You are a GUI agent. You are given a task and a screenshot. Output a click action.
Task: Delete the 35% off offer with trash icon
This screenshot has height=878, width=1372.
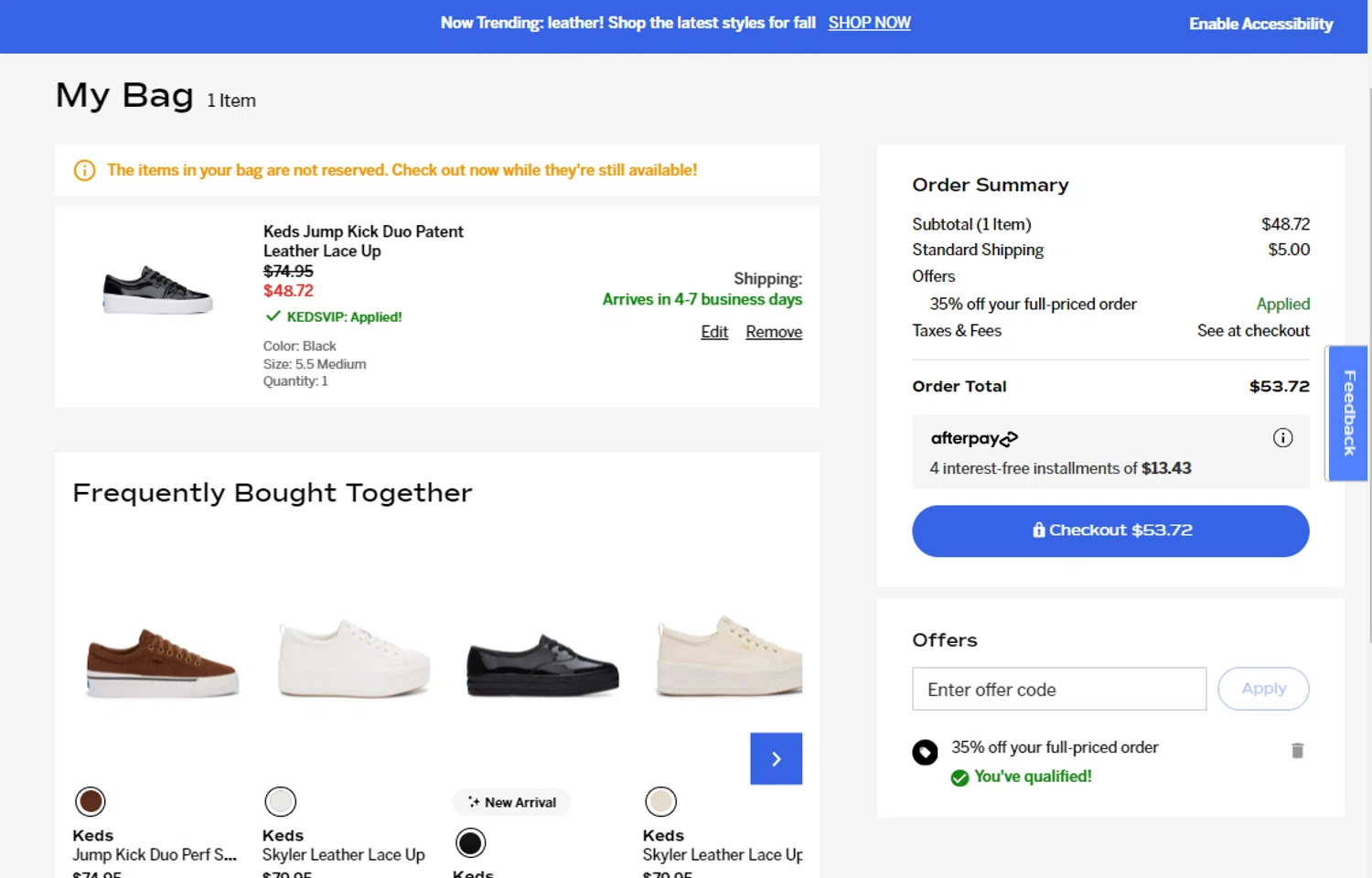(1297, 751)
